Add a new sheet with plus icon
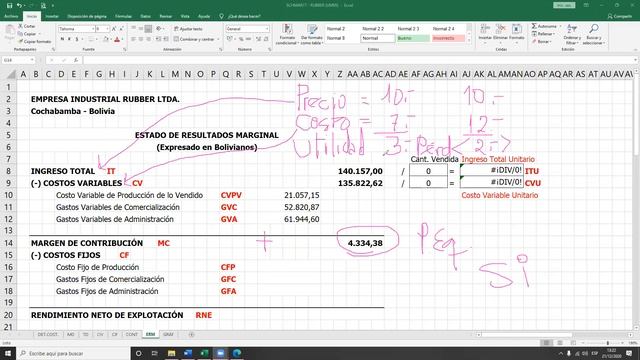Image resolution: width=640 pixels, height=360 pixels. tap(191, 335)
